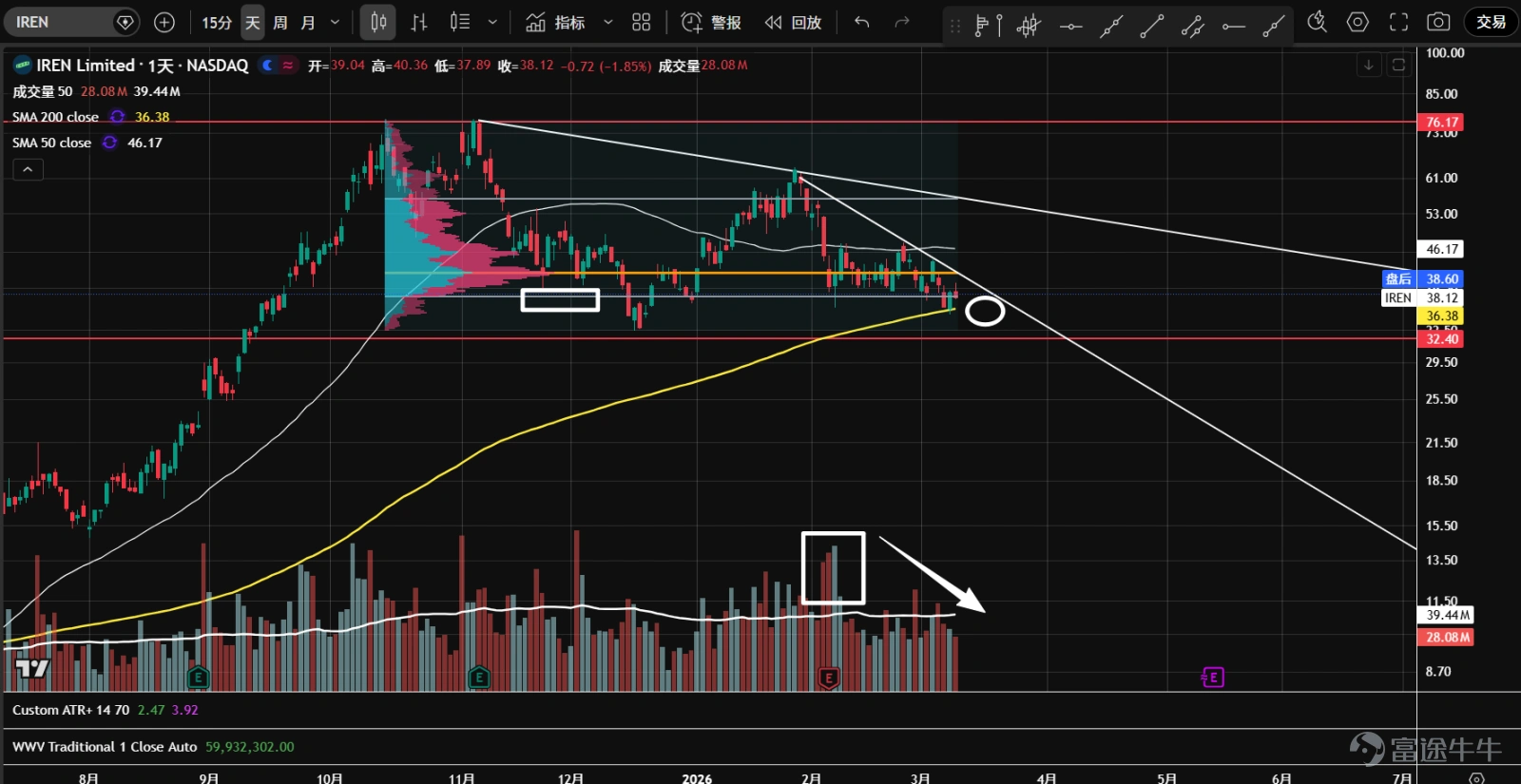Toggle SMA 200 indicator status icon

[117, 117]
